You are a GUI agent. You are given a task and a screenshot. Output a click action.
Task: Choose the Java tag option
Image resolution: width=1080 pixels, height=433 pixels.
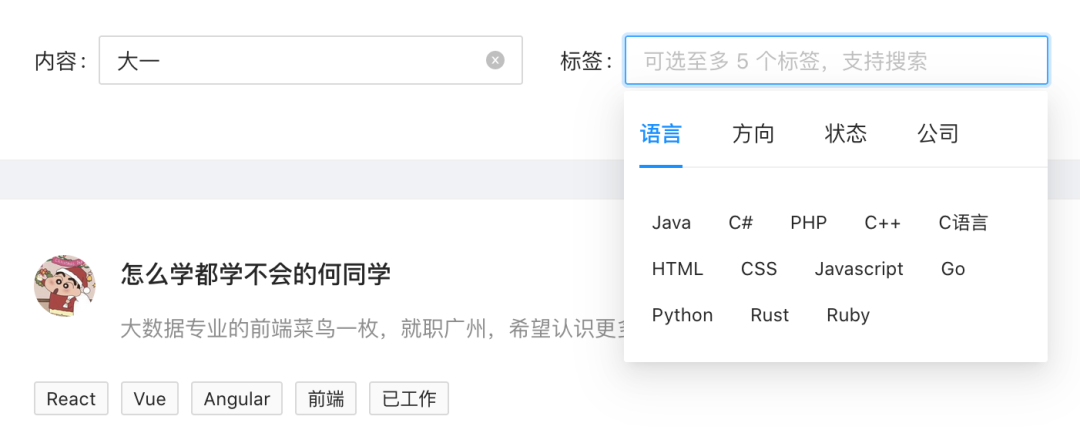click(x=671, y=223)
